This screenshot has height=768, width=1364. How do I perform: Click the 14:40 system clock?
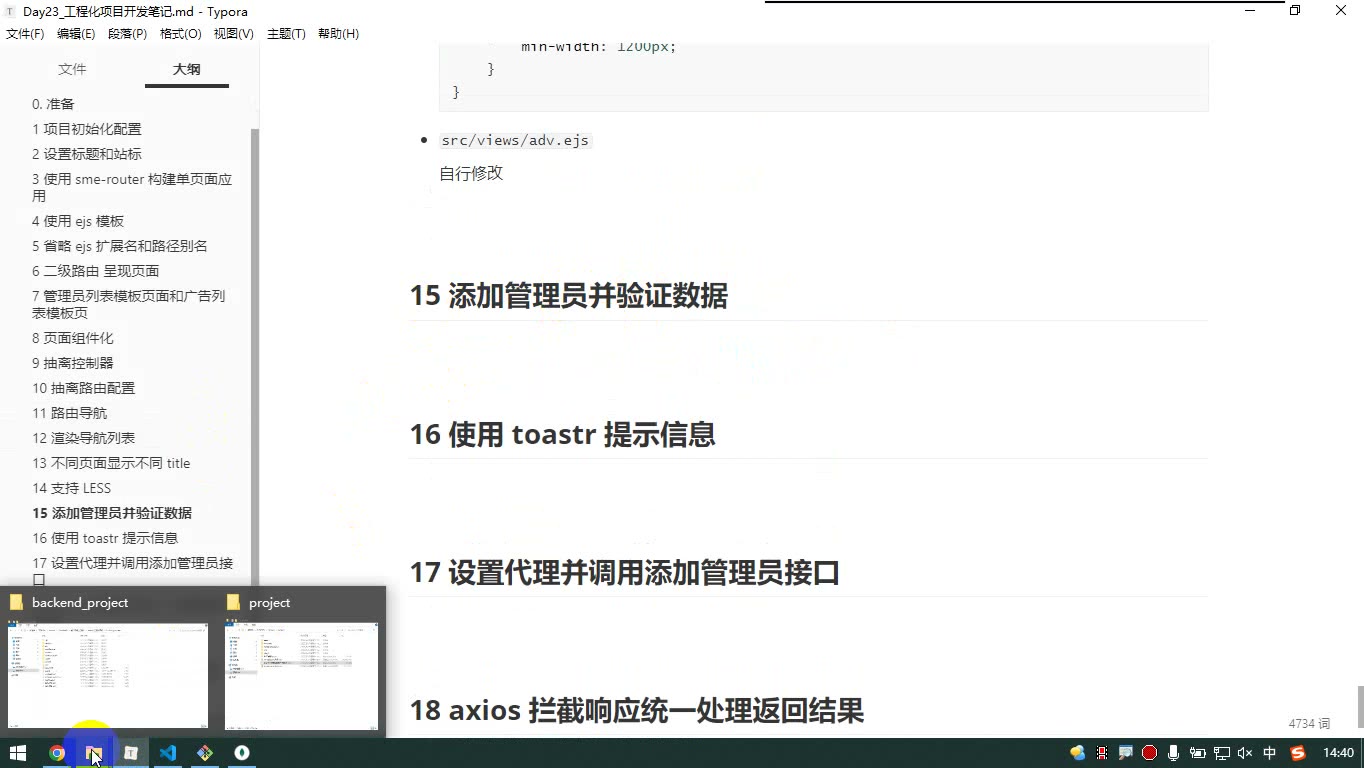tap(1338, 753)
